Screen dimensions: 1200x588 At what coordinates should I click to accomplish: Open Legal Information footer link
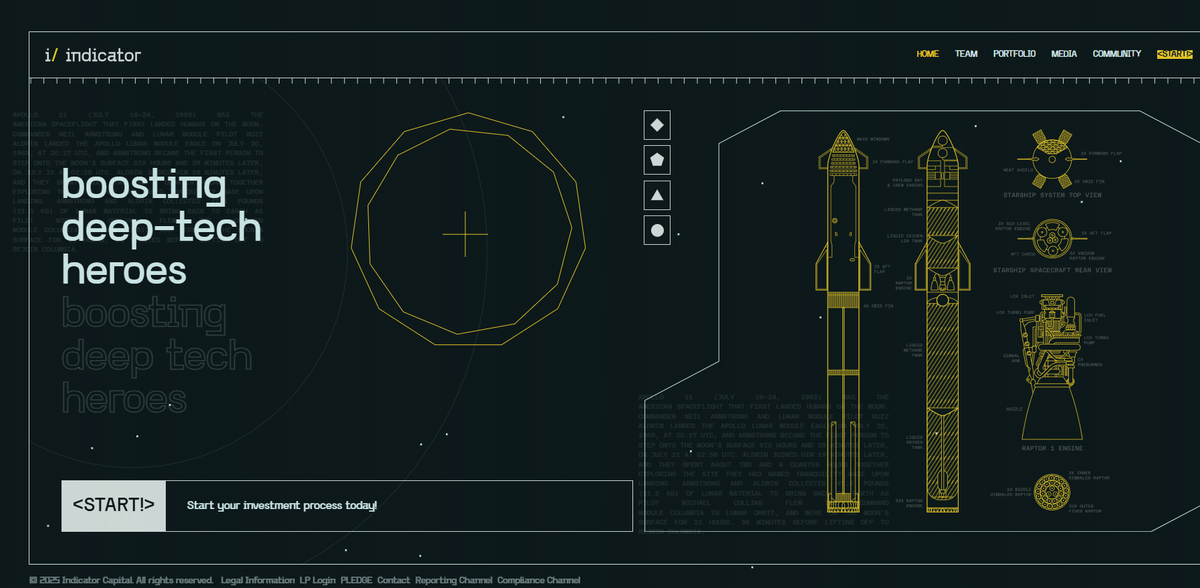coord(257,580)
